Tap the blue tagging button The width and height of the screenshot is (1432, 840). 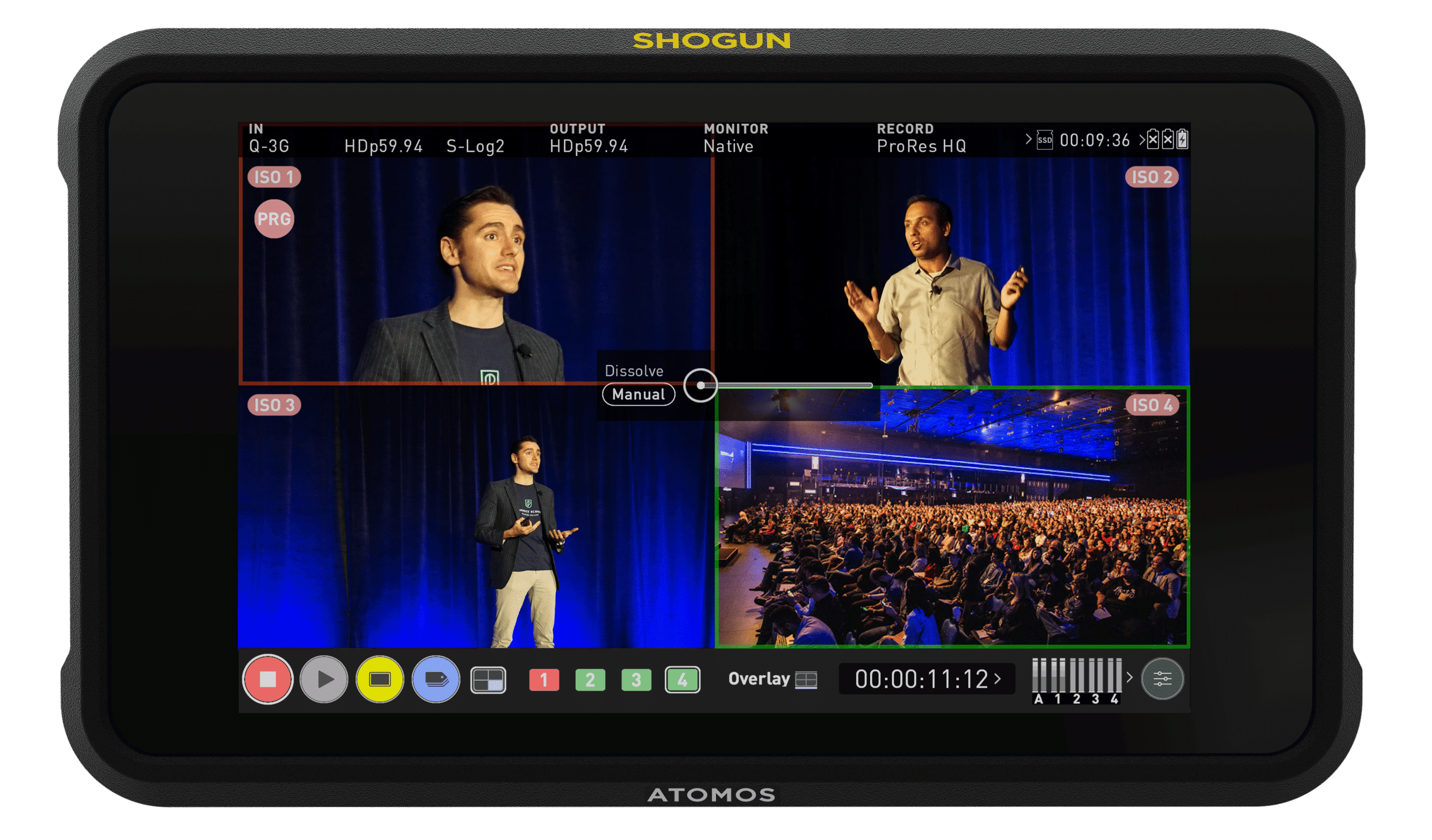tap(436, 679)
